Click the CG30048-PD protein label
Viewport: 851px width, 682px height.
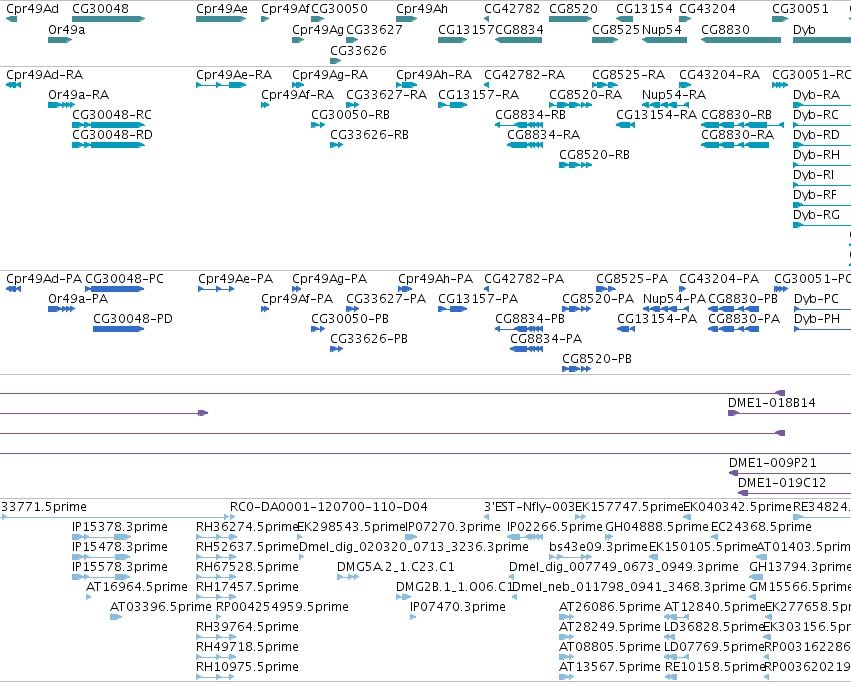(x=132, y=318)
